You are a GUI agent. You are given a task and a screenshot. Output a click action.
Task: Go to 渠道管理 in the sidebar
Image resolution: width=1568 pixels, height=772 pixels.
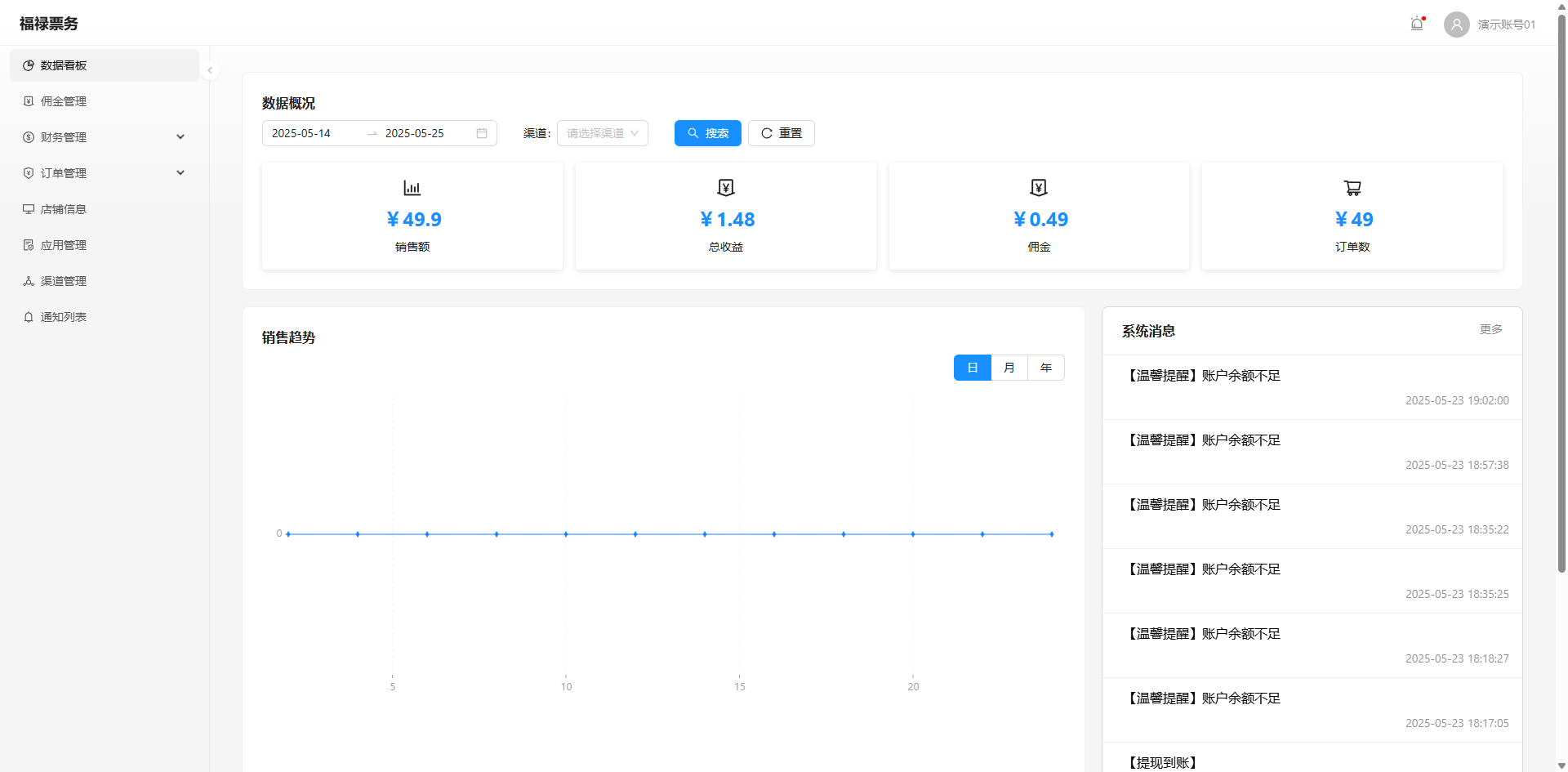point(64,281)
